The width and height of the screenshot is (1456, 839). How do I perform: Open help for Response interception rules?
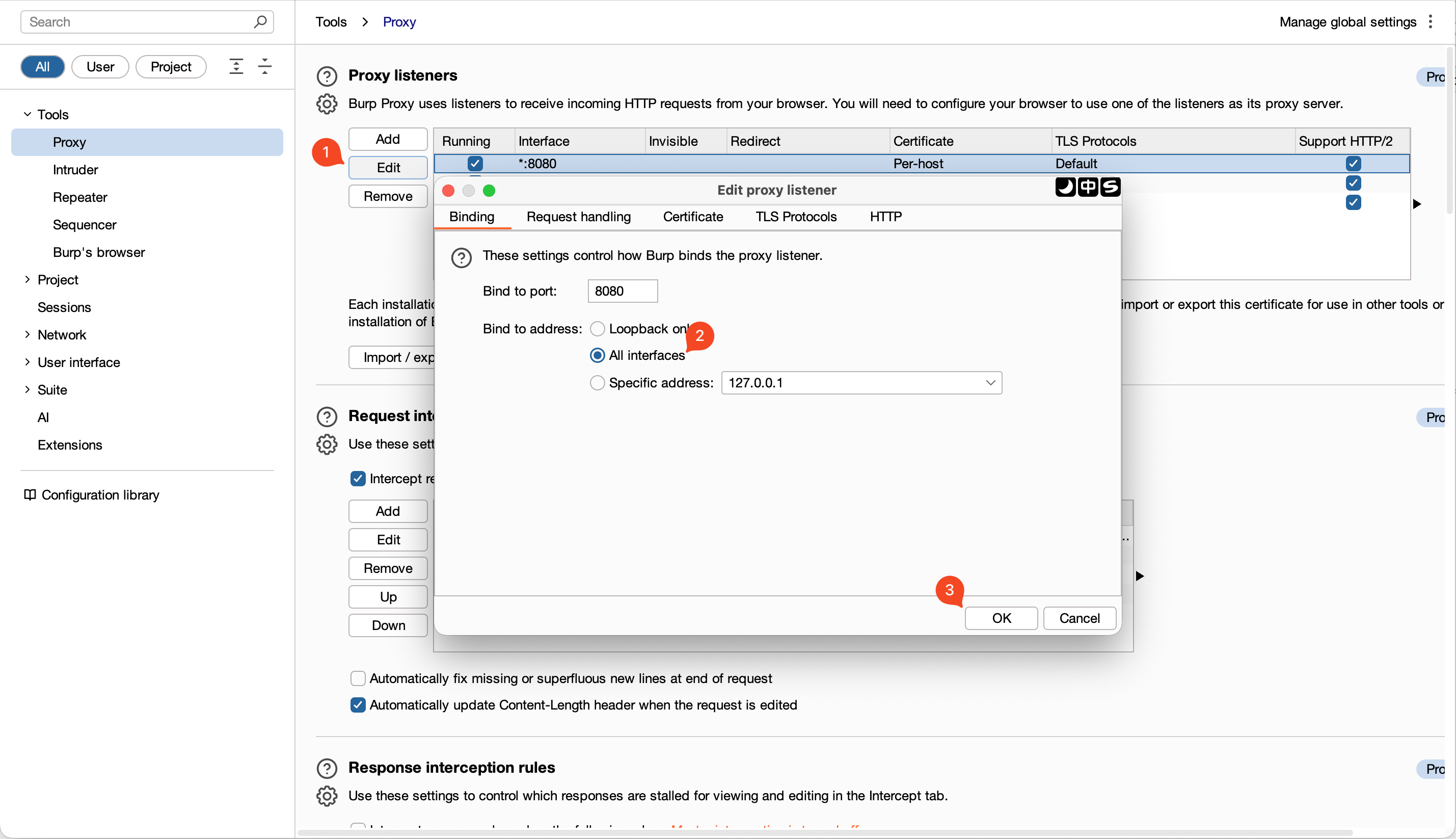(x=327, y=768)
